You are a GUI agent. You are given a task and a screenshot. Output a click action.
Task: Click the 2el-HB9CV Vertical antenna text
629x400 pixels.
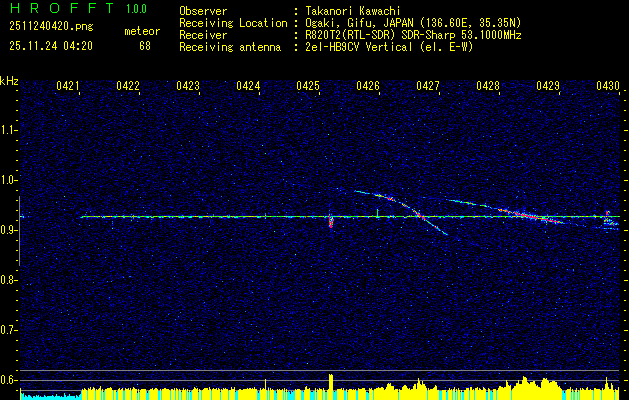click(389, 47)
